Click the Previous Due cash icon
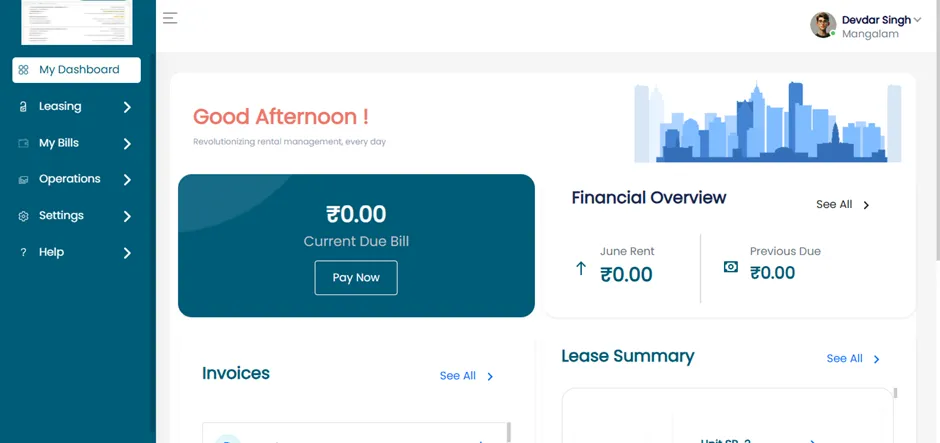940x443 pixels. click(731, 267)
